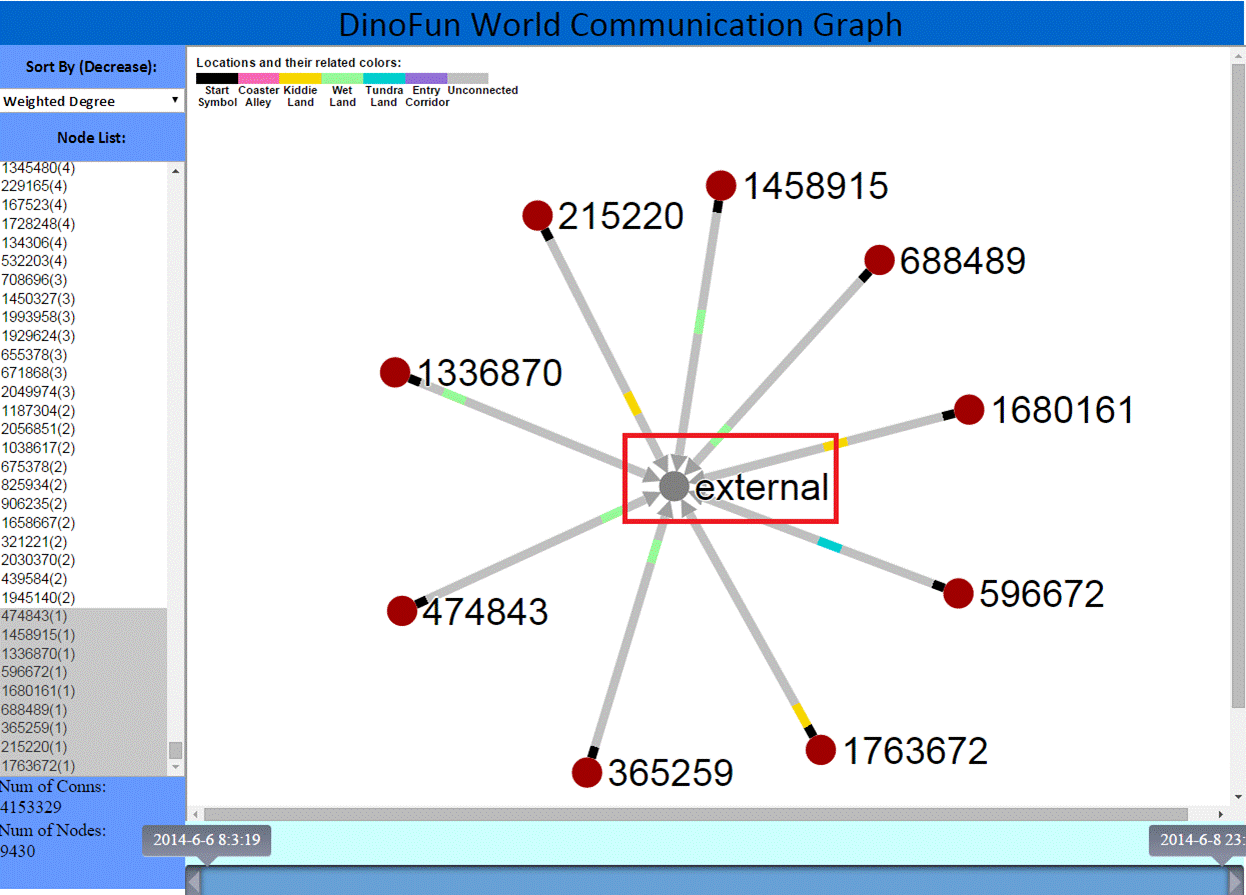This screenshot has width=1246, height=895.
Task: Click the red node 1763672
Action: pyautogui.click(x=821, y=750)
